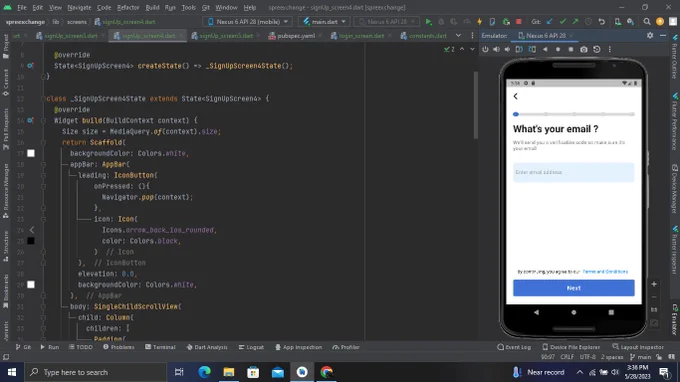Show hidden editor tabs chevron
This screenshot has height=382, width=680.
click(x=458, y=36)
